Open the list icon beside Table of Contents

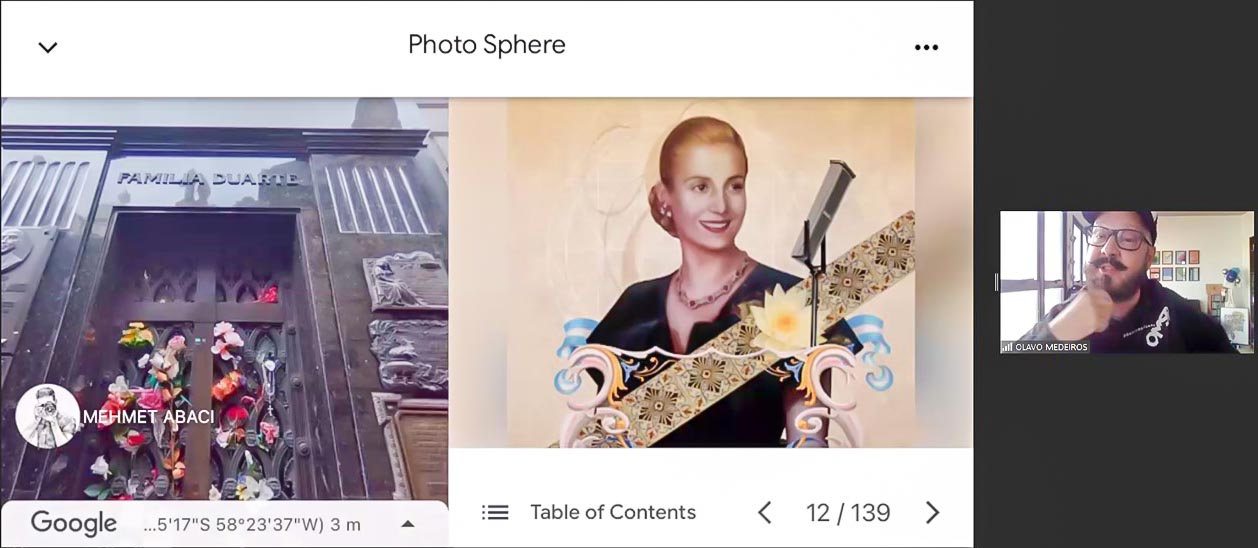point(495,513)
